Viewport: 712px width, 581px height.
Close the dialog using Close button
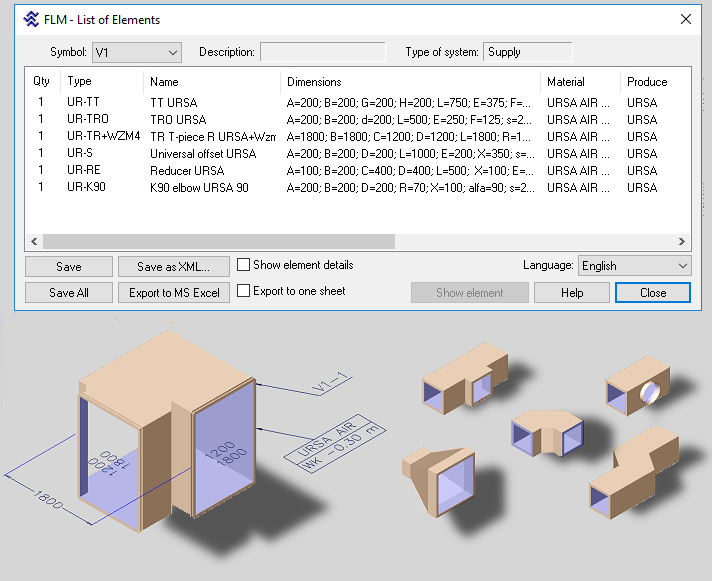653,293
